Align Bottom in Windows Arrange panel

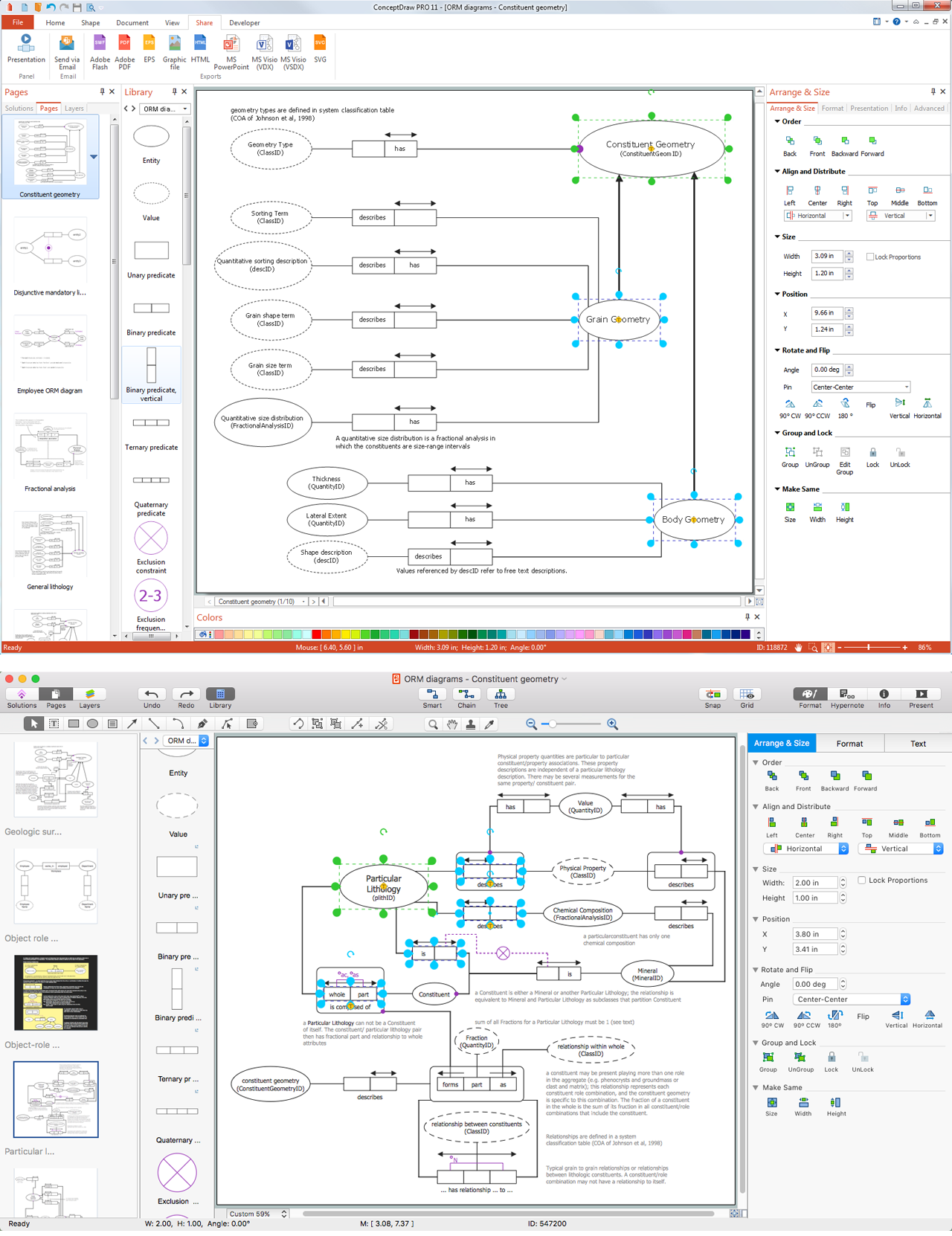point(927,196)
